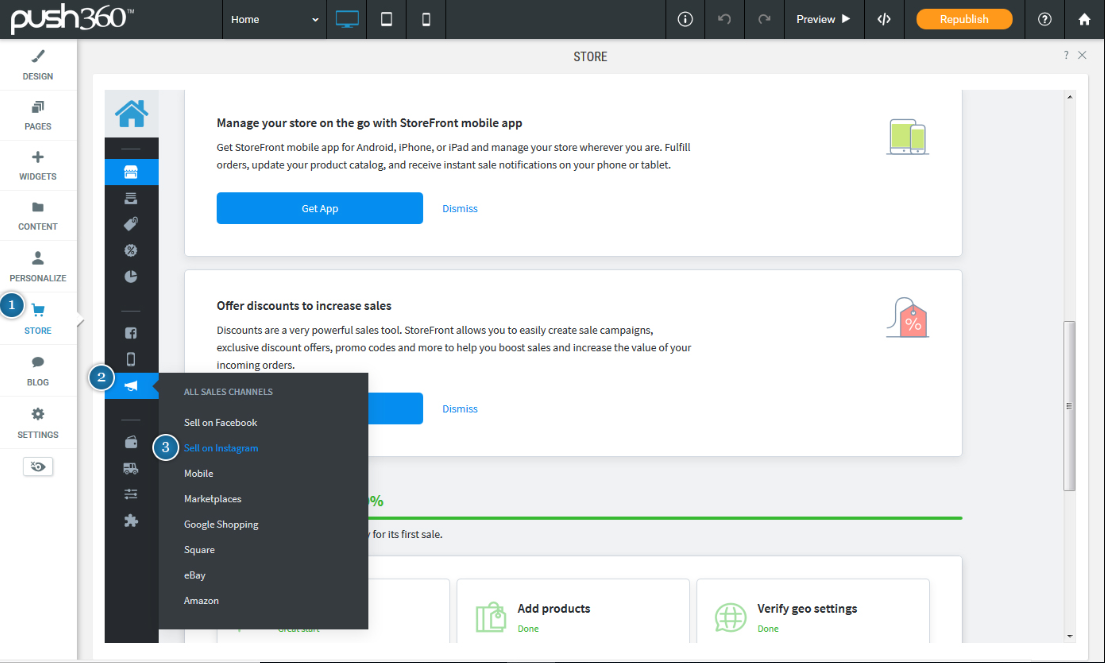Open the discounts percent icon in store menu

pos(131,250)
